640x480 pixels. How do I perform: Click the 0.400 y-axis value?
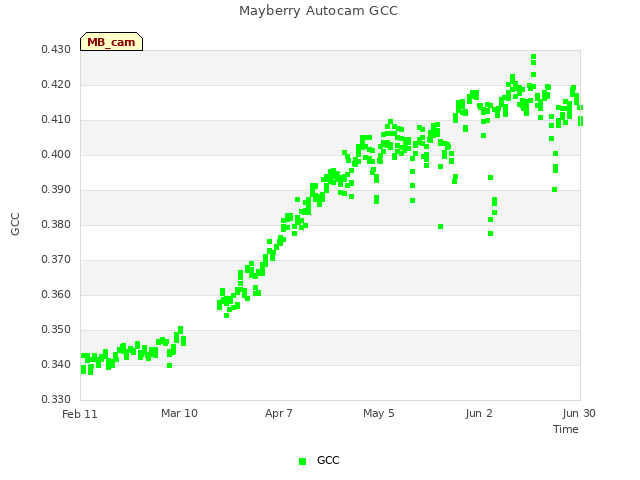[x=56, y=154]
